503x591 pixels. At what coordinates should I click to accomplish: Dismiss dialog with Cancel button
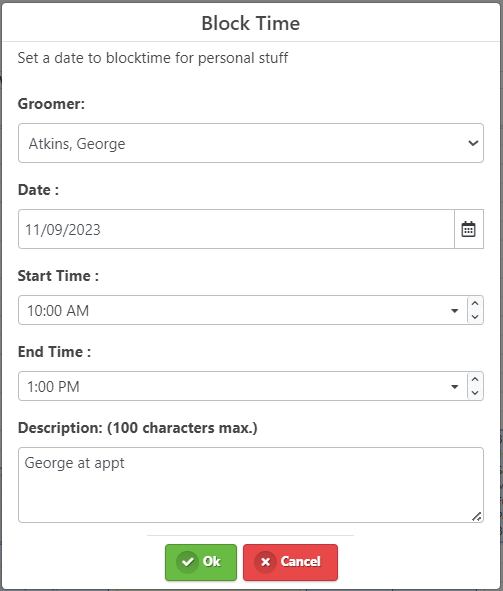[x=290, y=562]
